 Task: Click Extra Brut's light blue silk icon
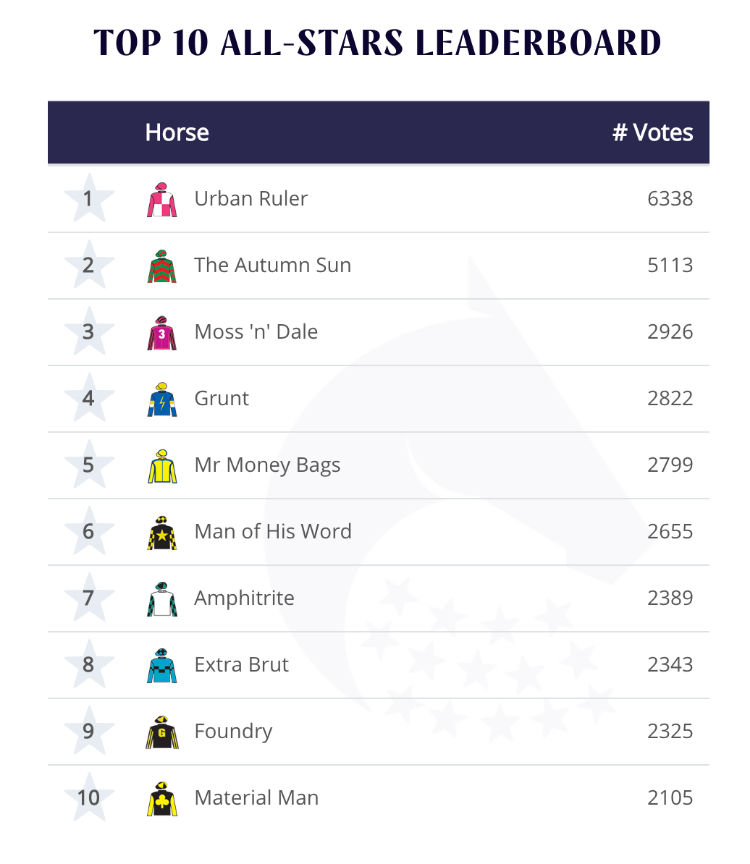coord(162,666)
